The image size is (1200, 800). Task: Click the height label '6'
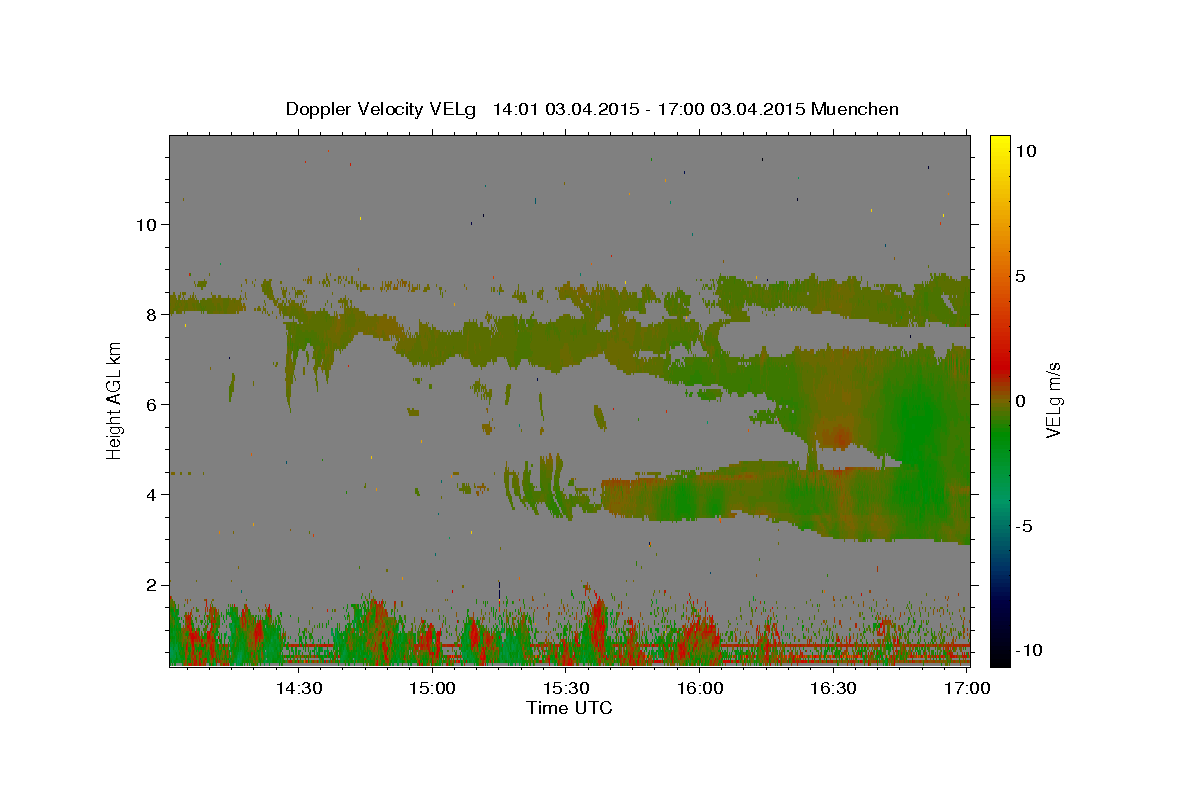coord(151,404)
